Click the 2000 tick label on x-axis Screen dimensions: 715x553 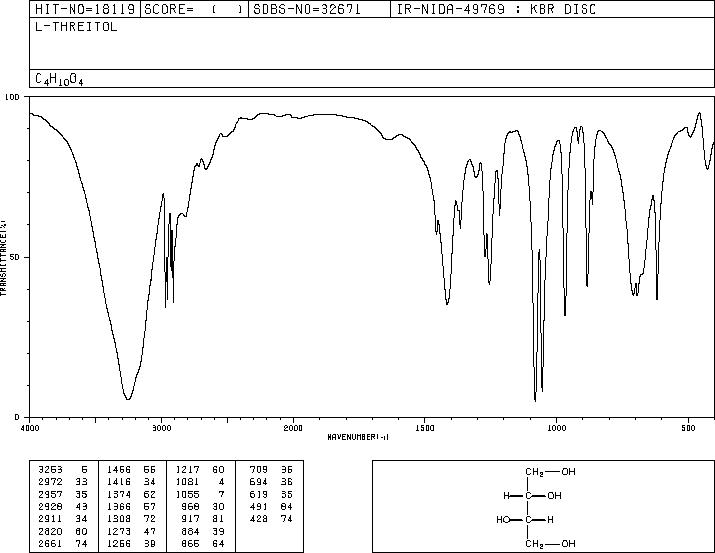[293, 428]
